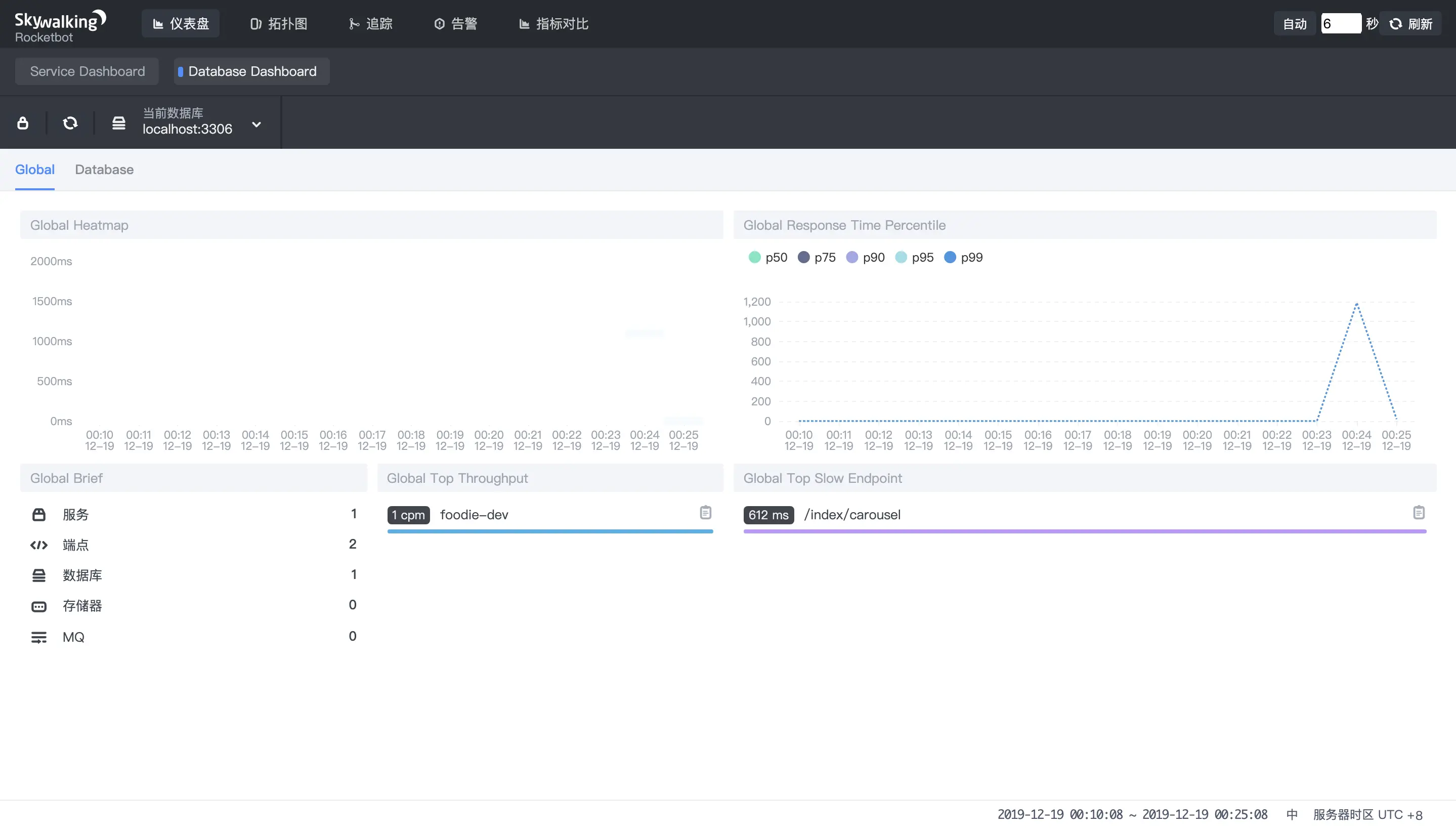Viewport: 1456px width, 829px height.
Task: Open the 追踪 trace page
Action: coord(370,24)
